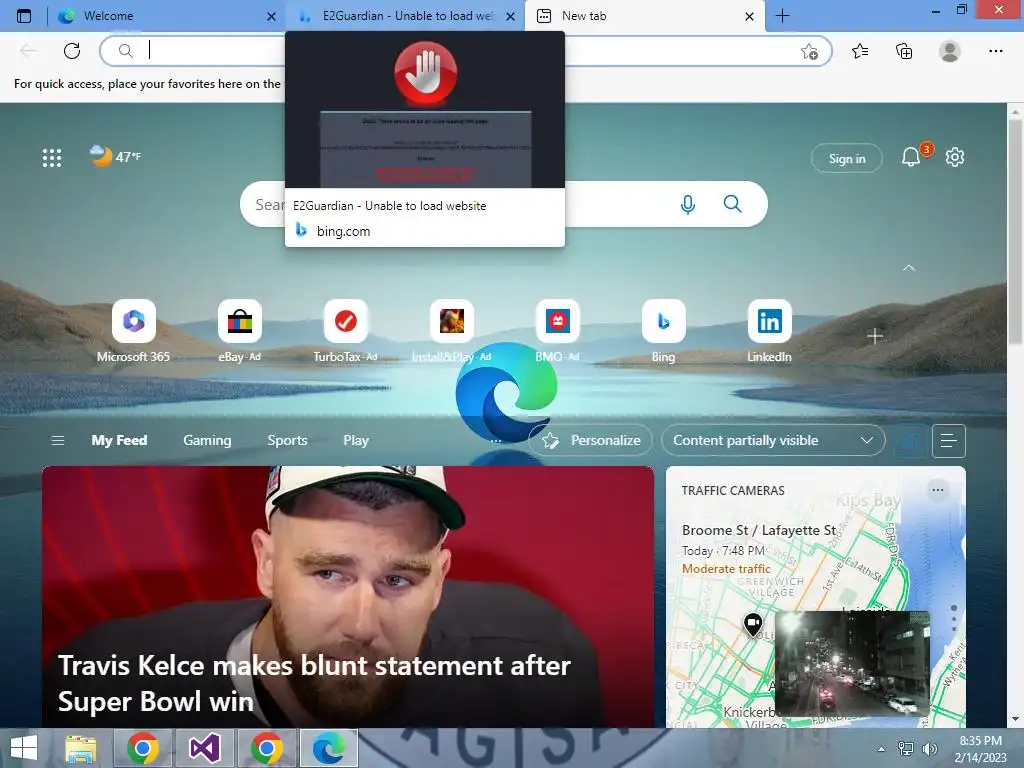The height and width of the screenshot is (768, 1024).
Task: Switch feed to grid layout view
Action: point(911,441)
